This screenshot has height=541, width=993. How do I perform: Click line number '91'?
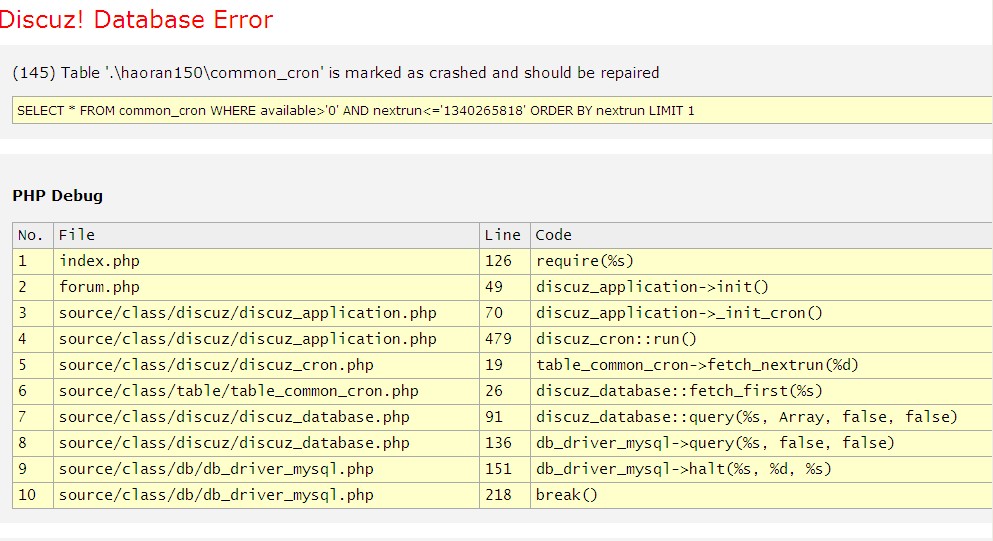click(494, 417)
